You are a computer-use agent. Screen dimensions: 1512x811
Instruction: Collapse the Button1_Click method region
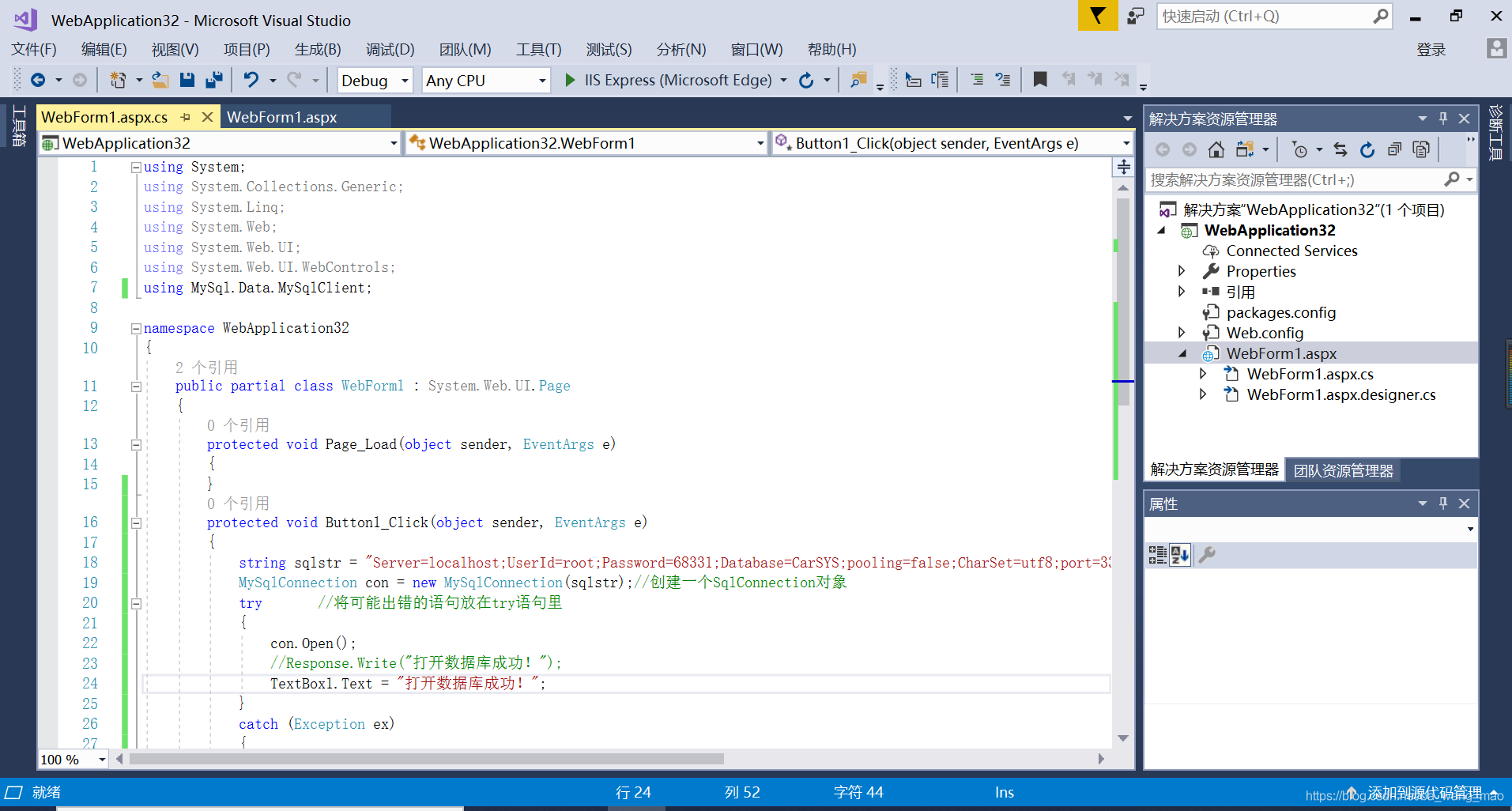pos(136,522)
